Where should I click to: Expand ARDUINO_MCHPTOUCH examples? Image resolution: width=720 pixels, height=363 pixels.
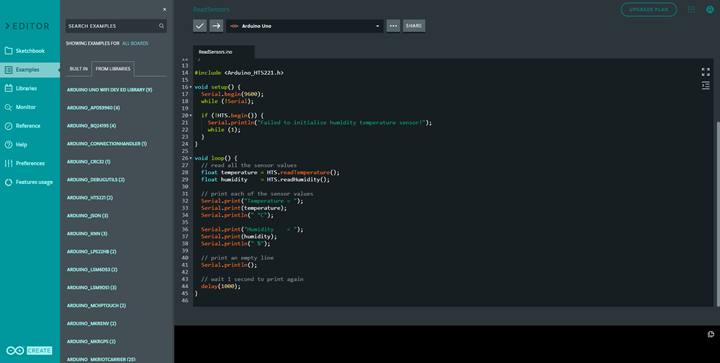96,305
